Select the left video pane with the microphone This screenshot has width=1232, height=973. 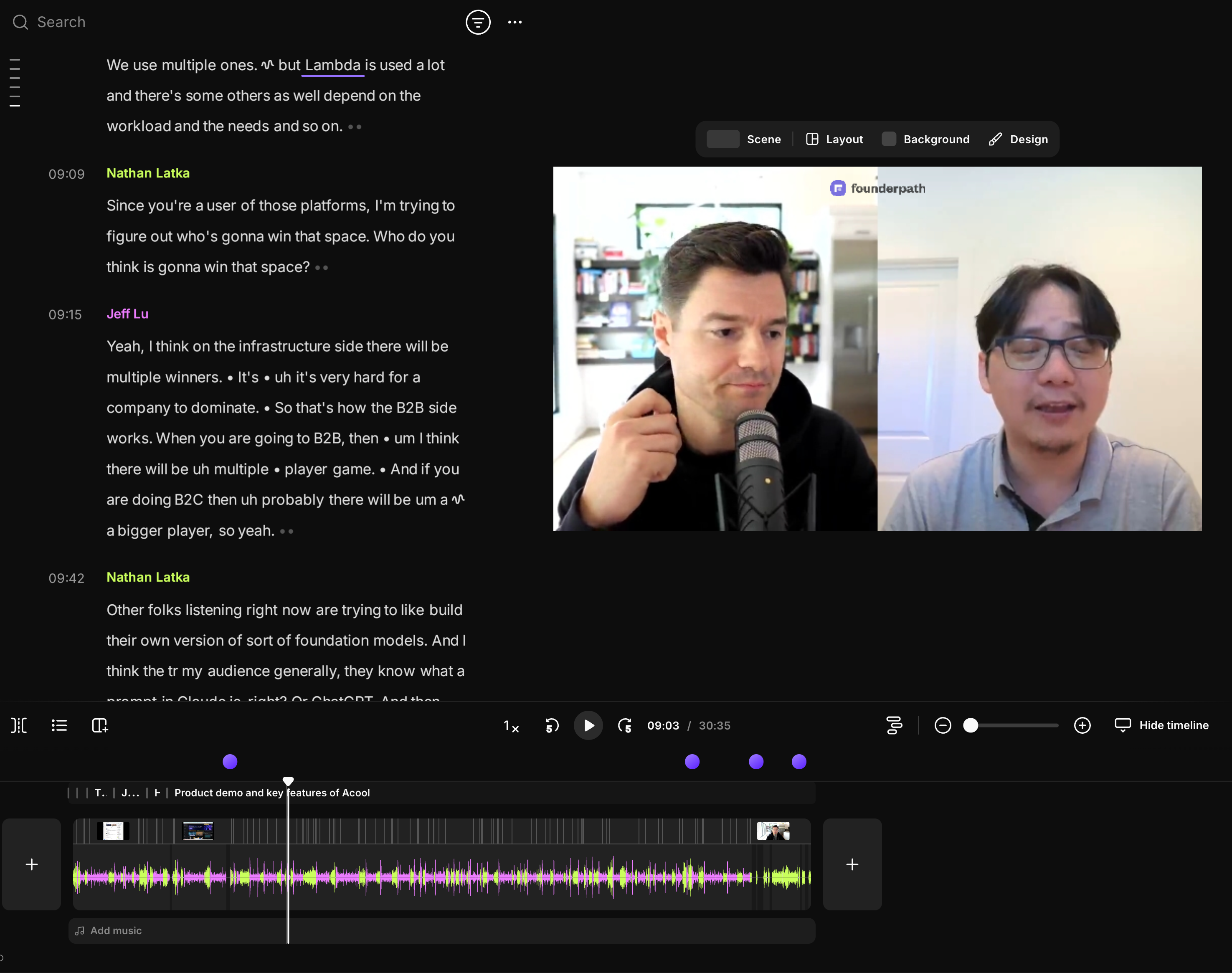pyautogui.click(x=715, y=349)
